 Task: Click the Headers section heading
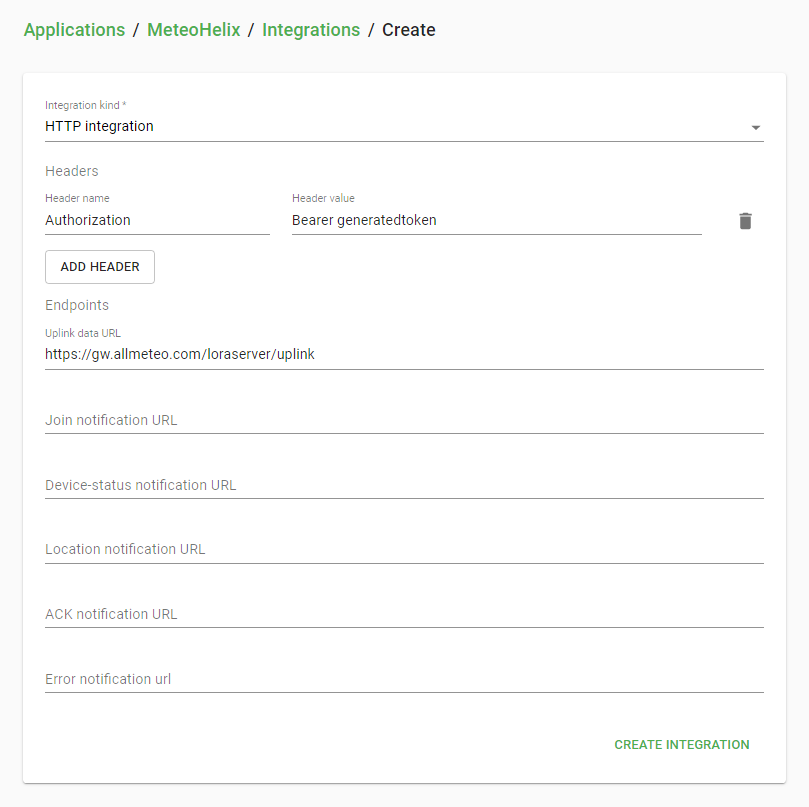(x=72, y=171)
